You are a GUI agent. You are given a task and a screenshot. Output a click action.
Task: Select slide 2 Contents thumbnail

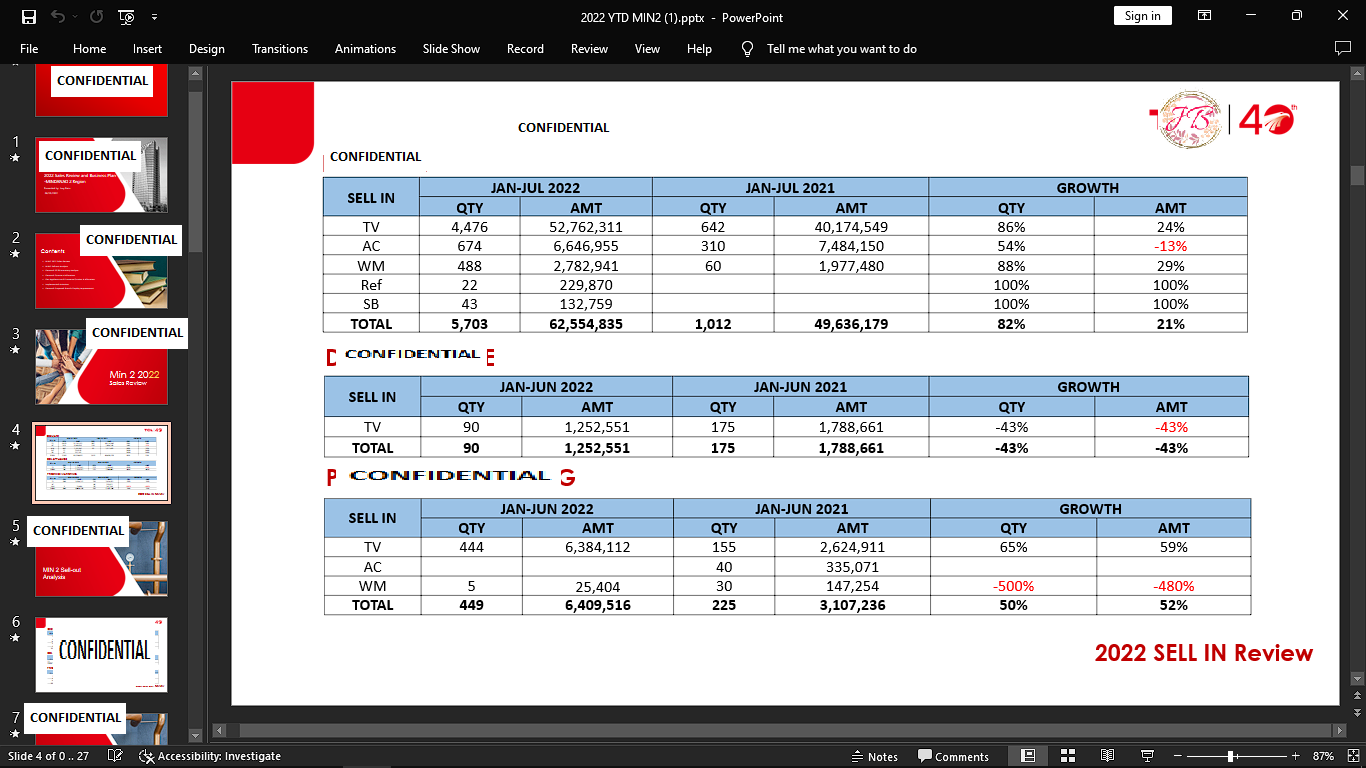point(102,270)
